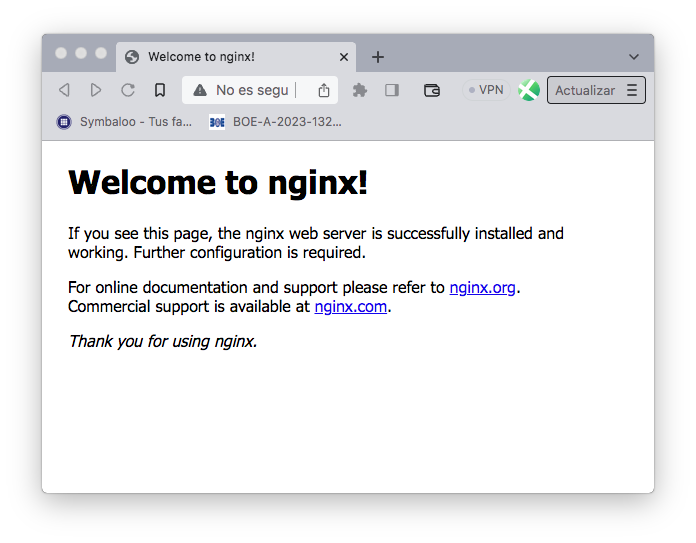Open Symbaloo bookmark in bookmarks bar

pyautogui.click(x=124, y=122)
